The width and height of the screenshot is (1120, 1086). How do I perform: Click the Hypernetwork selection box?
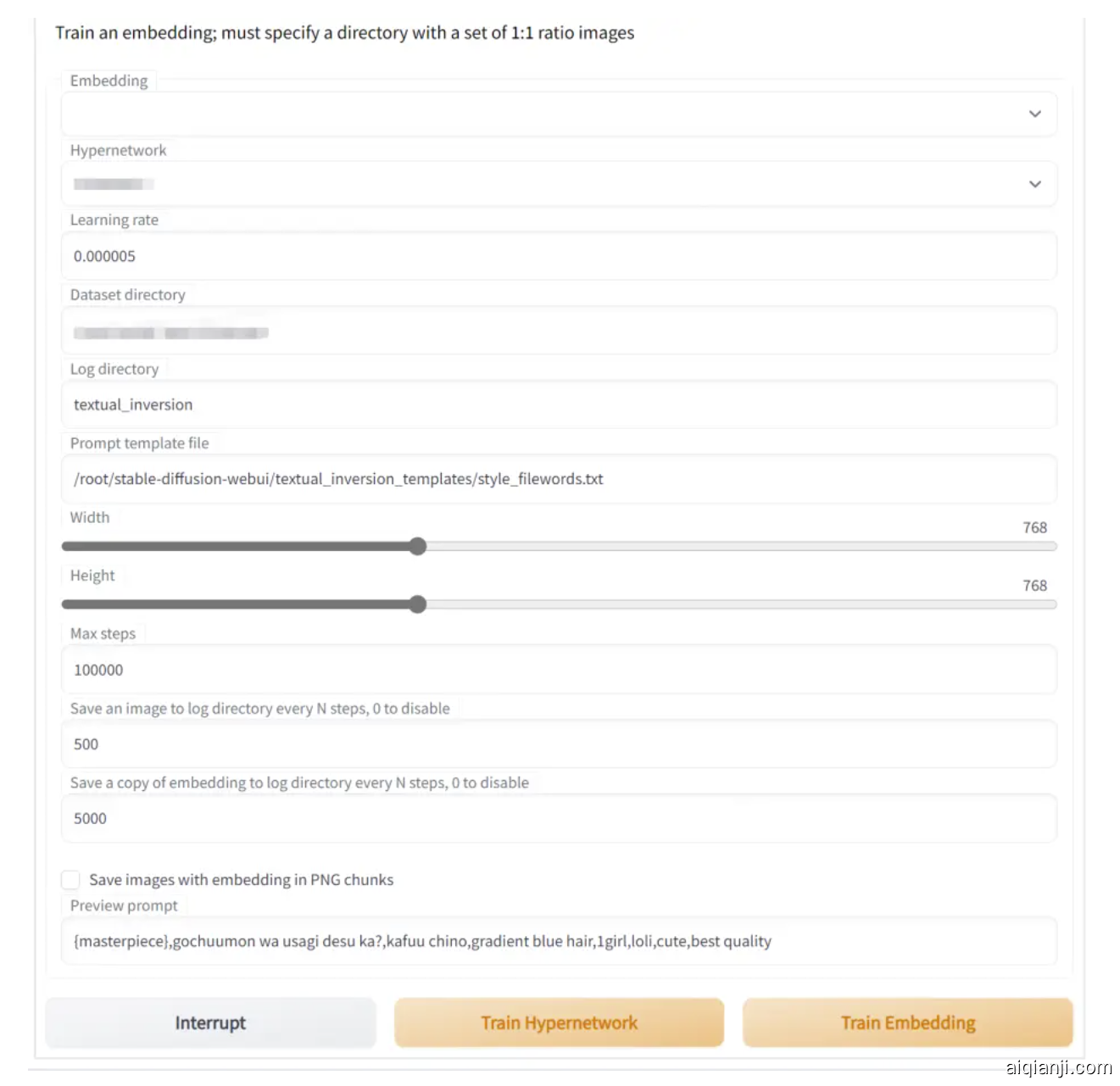(x=543, y=184)
